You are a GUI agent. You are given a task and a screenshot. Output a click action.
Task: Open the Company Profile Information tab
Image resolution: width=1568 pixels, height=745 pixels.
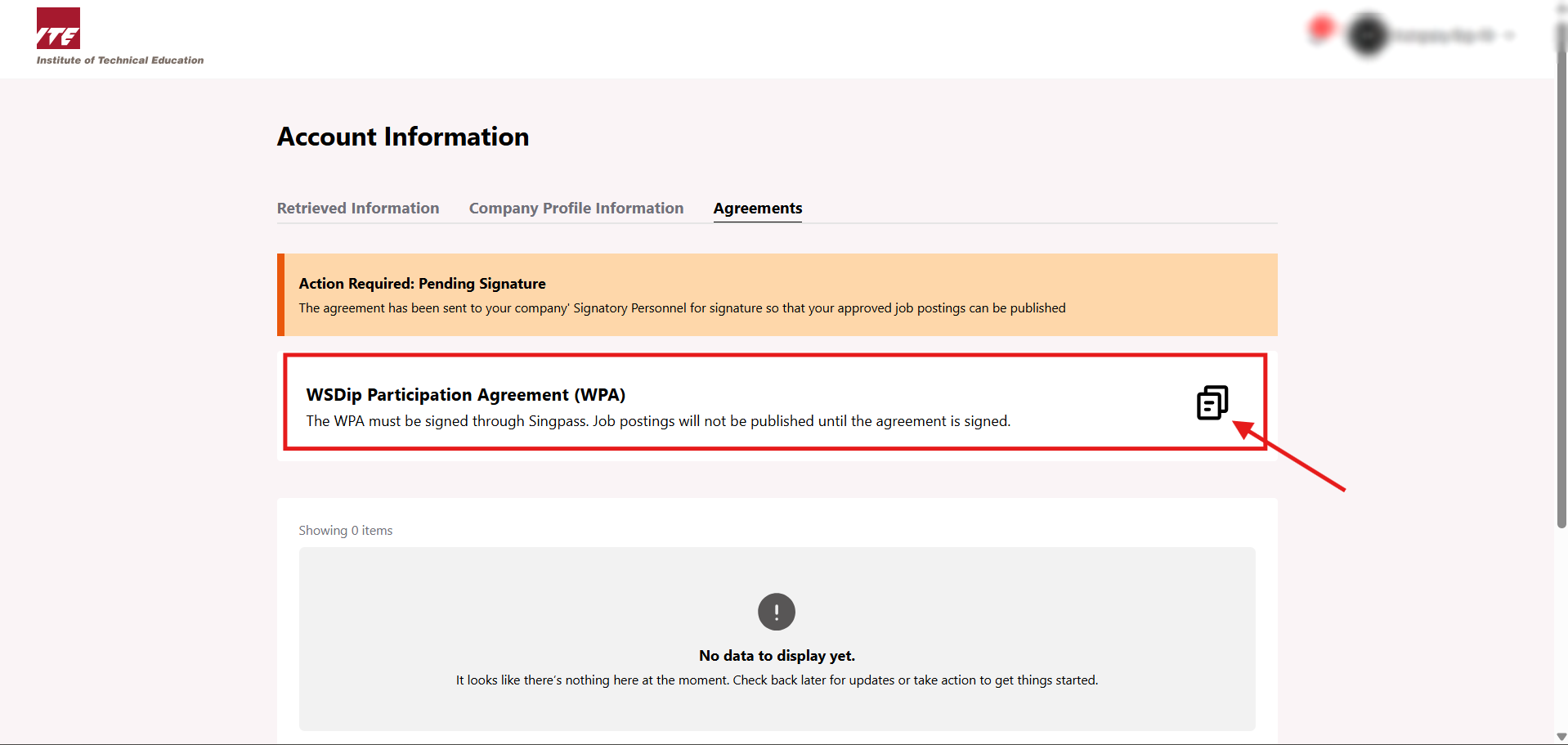(576, 209)
